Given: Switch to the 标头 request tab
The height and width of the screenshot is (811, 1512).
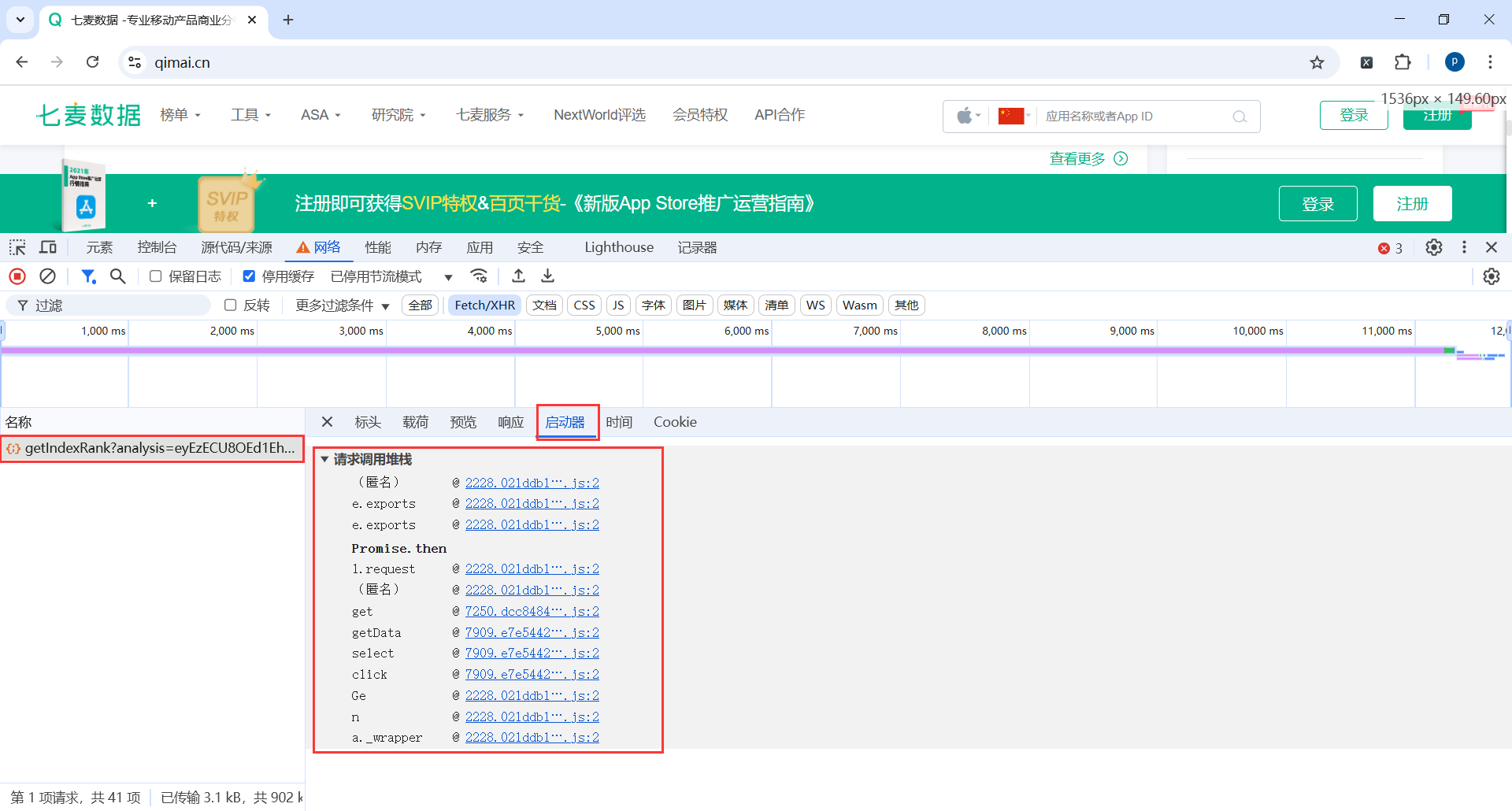Looking at the screenshot, I should 368,422.
